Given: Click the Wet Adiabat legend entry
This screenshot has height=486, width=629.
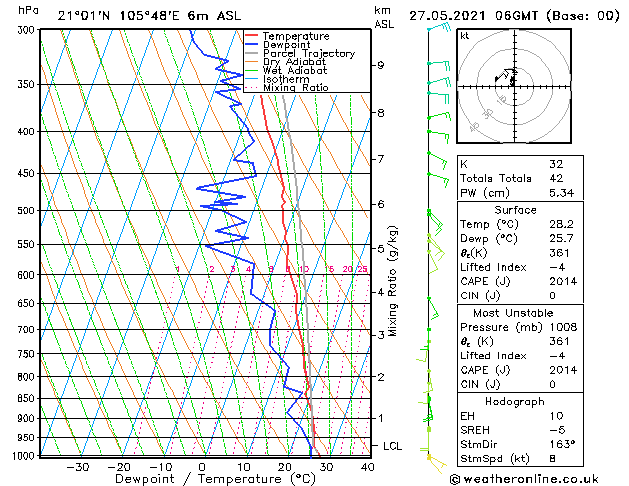Looking at the screenshot, I should point(286,71).
